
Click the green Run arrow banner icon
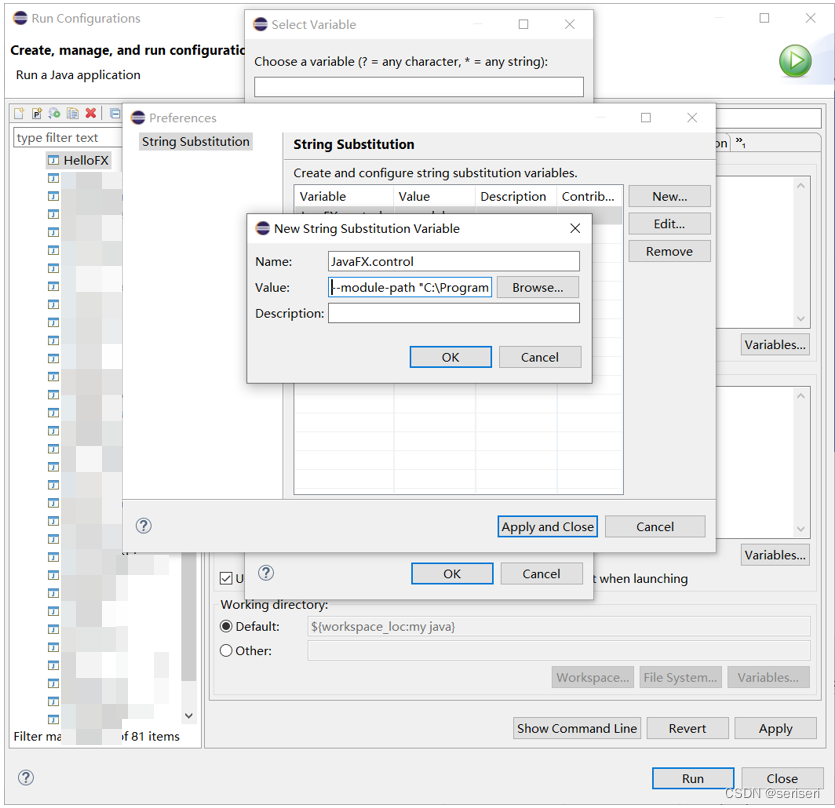(x=795, y=61)
